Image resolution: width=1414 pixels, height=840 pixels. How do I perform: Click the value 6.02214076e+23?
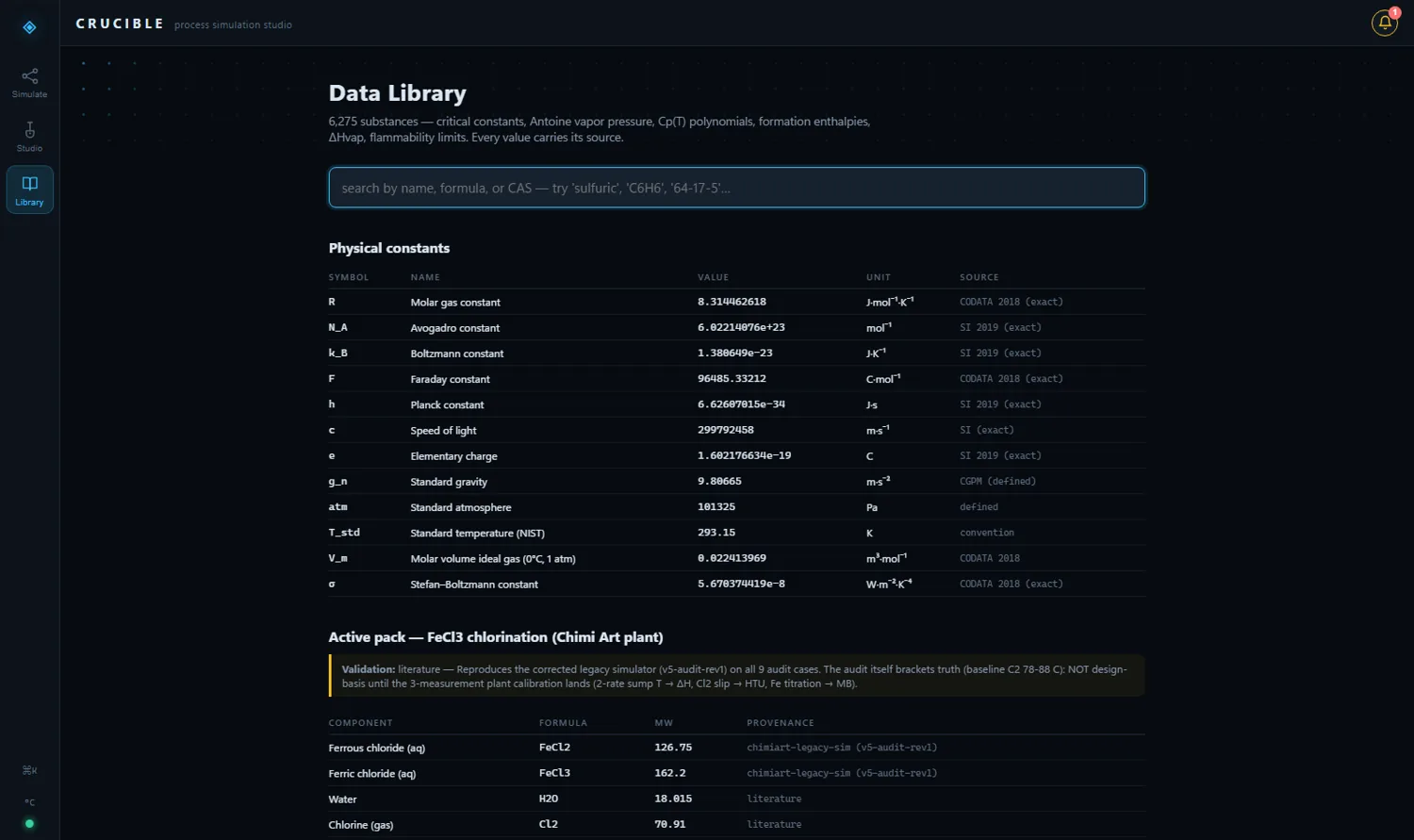(741, 327)
